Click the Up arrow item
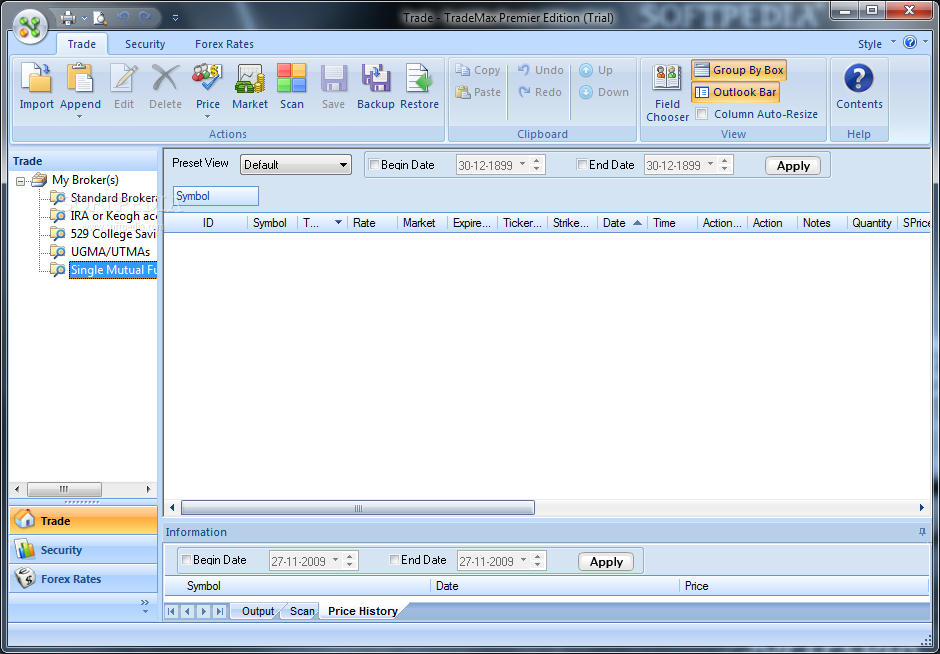This screenshot has height=654, width=940. click(x=596, y=70)
